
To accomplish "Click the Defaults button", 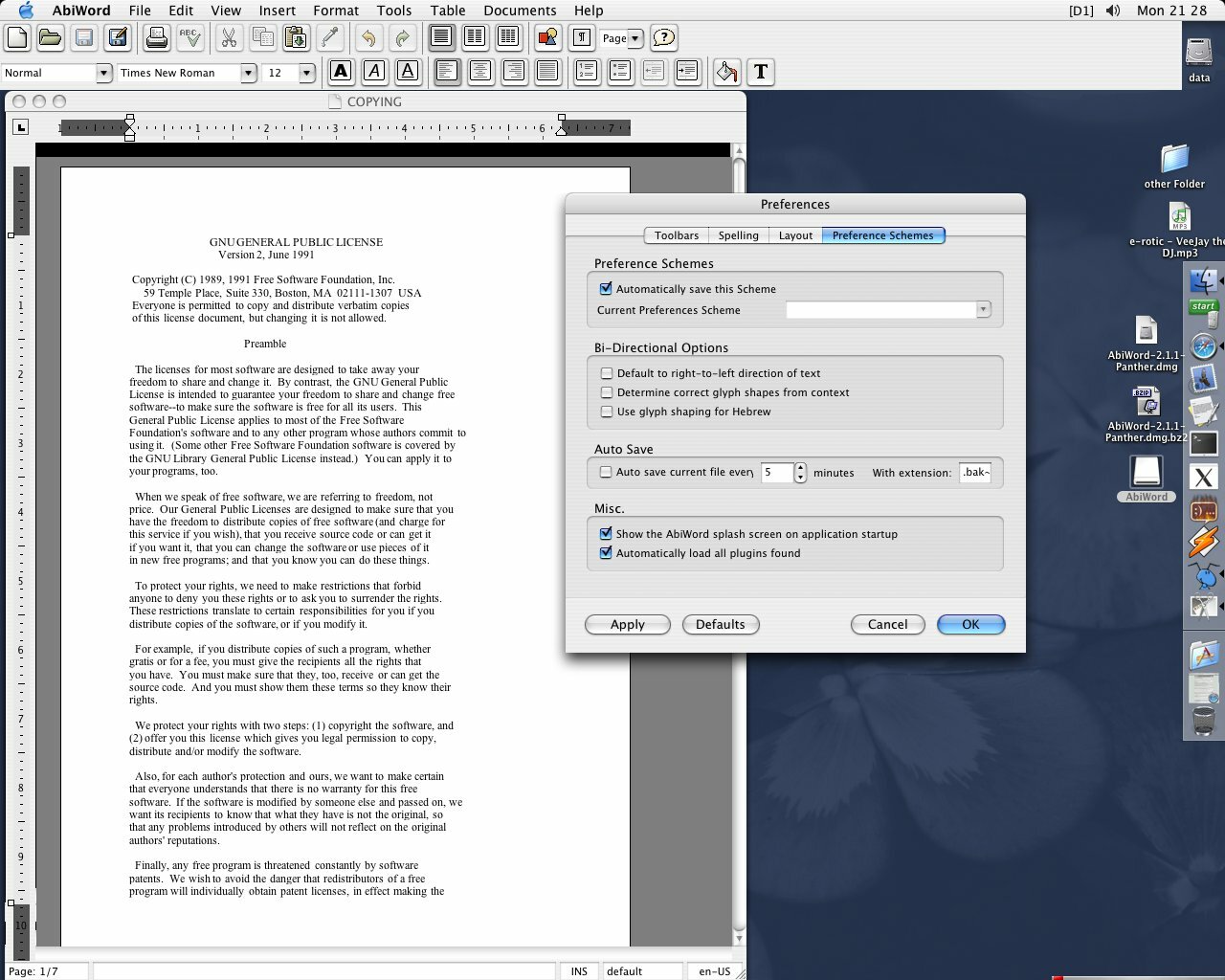I will pyautogui.click(x=721, y=624).
